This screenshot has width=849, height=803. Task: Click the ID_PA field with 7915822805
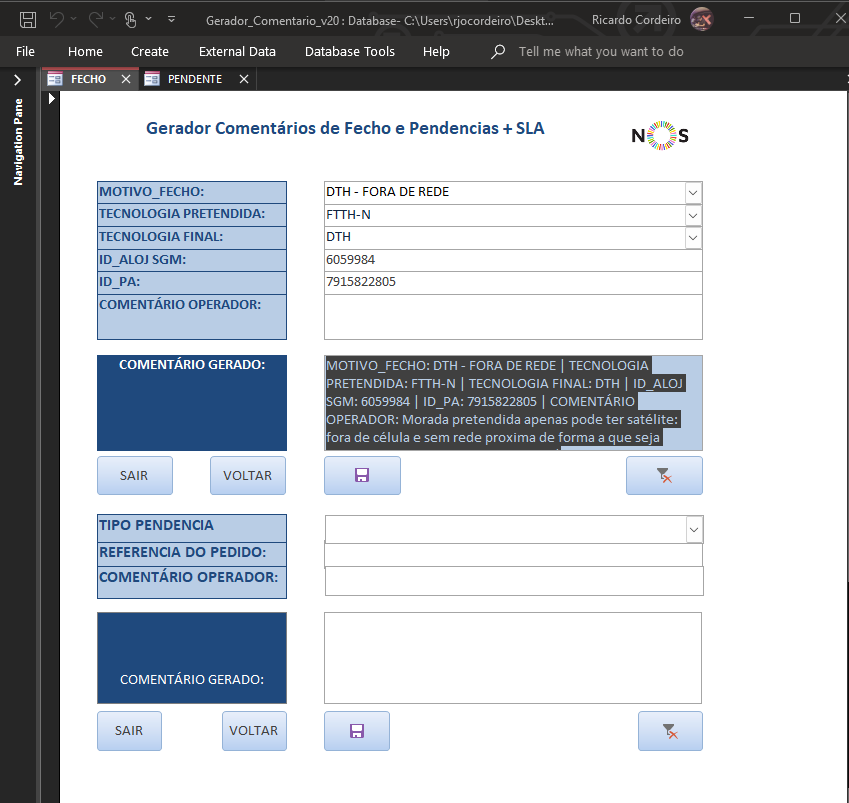pos(513,283)
